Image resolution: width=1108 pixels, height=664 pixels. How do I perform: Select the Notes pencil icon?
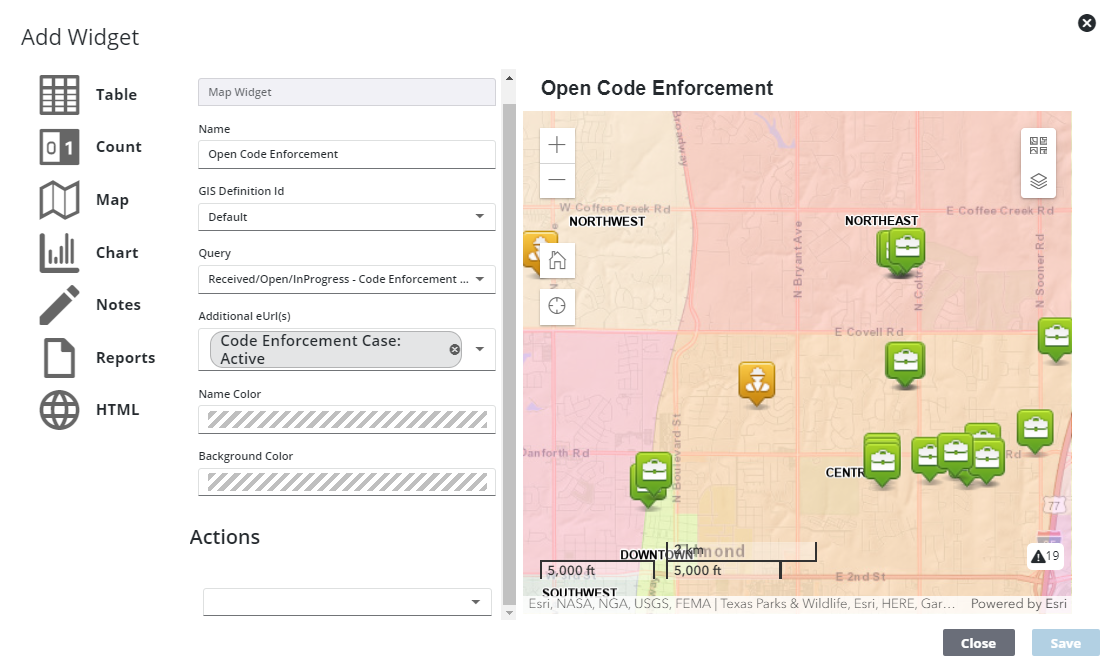(x=59, y=305)
